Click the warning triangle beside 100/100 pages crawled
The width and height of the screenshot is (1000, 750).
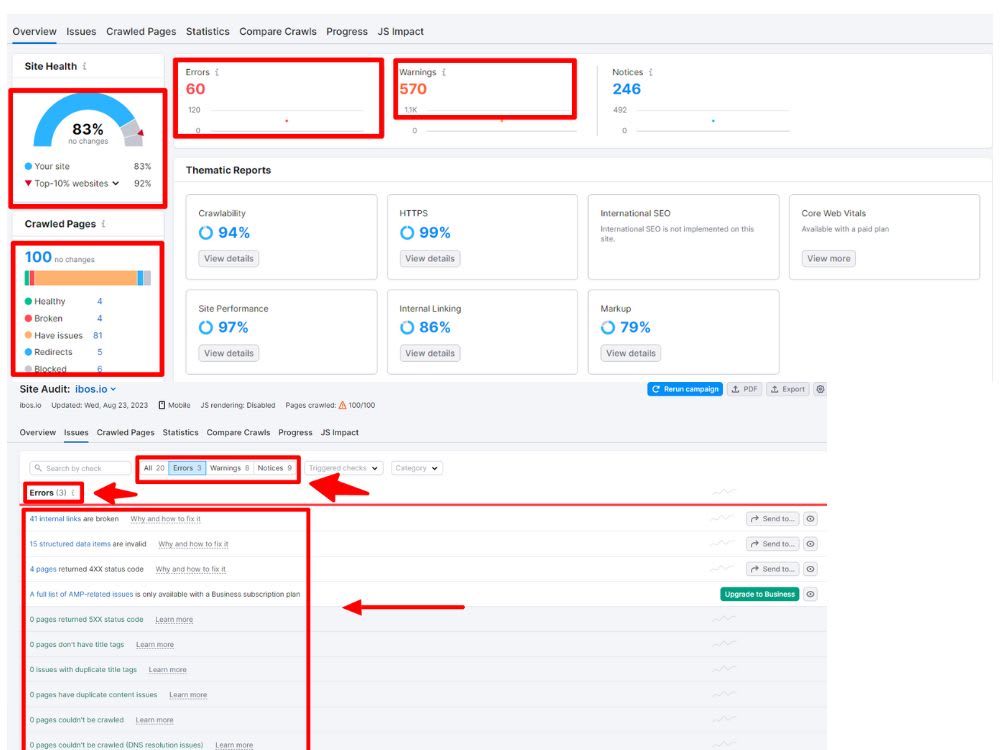[x=342, y=405]
